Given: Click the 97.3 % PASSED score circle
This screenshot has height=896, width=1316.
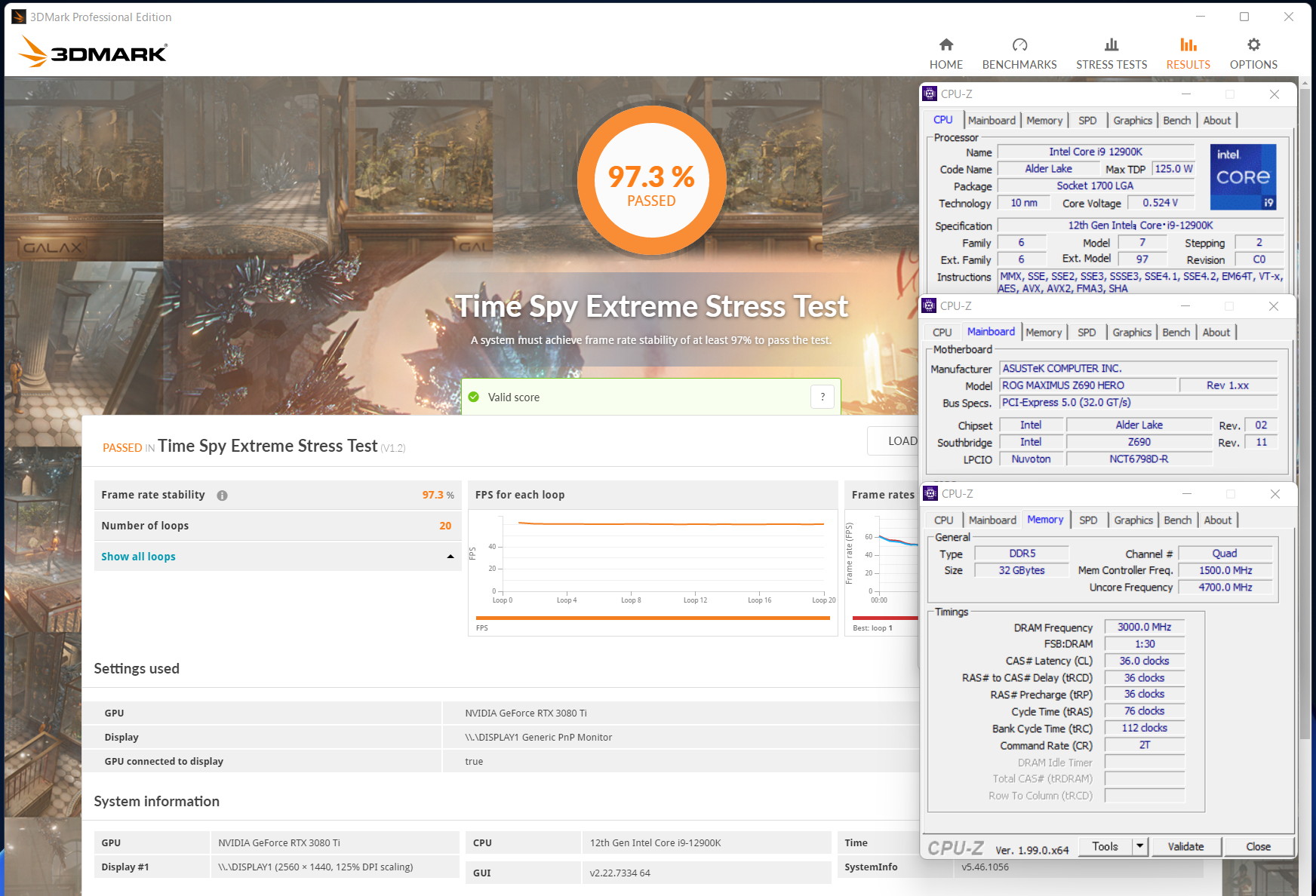Looking at the screenshot, I should click(652, 181).
